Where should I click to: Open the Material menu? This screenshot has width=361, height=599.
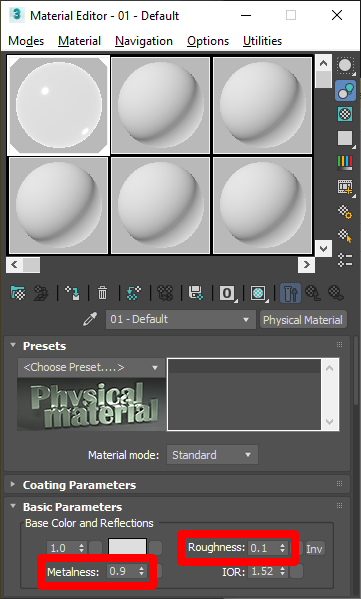pyautogui.click(x=79, y=41)
